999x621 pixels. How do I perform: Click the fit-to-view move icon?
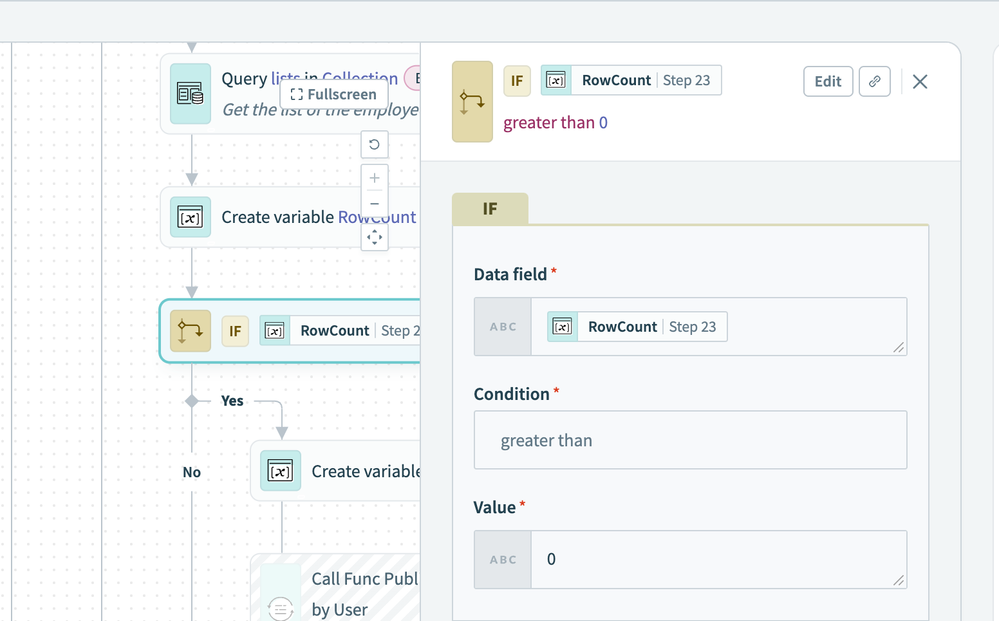374,237
